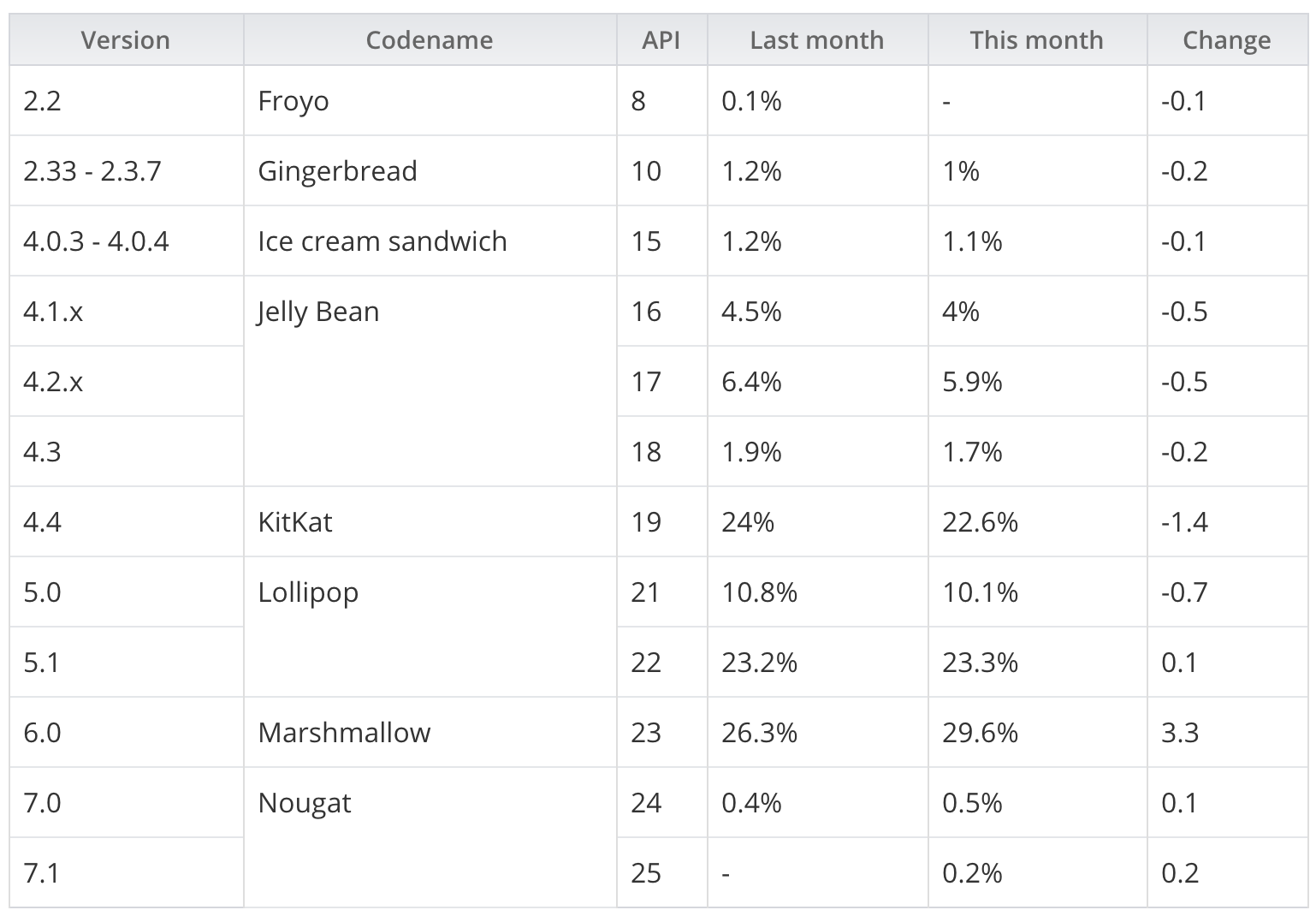Select the KitKat codename cell
This screenshot has width=1316, height=916.
[x=295, y=522]
